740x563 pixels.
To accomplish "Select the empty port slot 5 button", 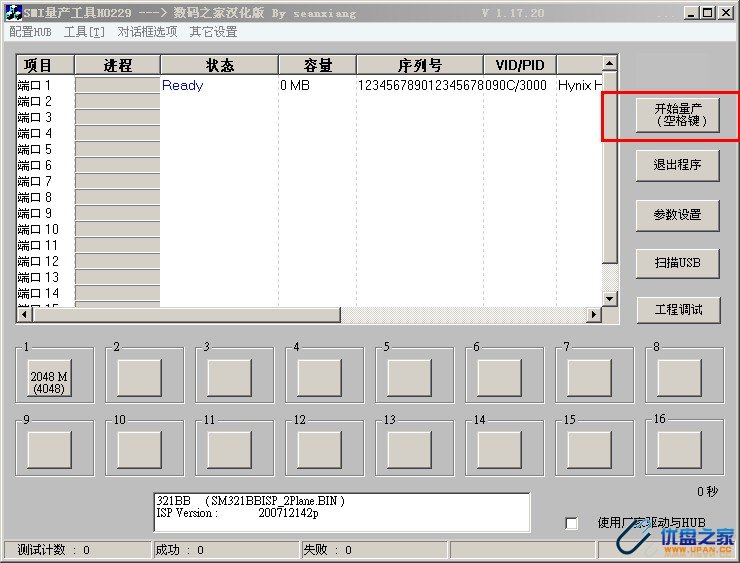I will [x=409, y=378].
